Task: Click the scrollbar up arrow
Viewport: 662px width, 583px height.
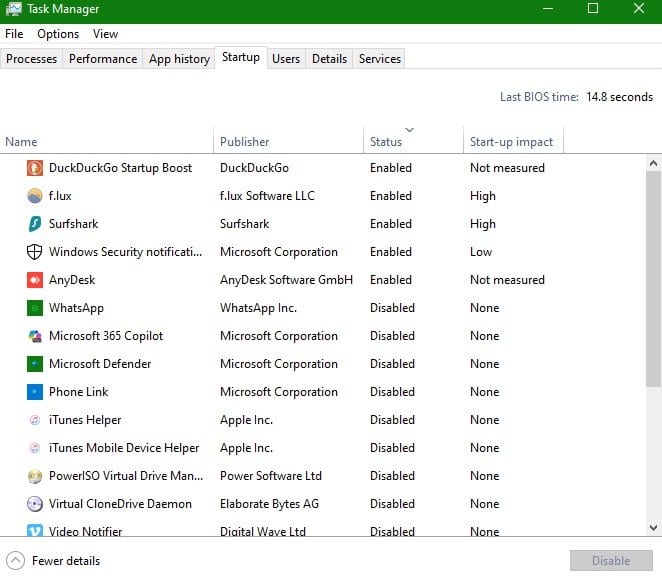Action: pyautogui.click(x=653, y=163)
